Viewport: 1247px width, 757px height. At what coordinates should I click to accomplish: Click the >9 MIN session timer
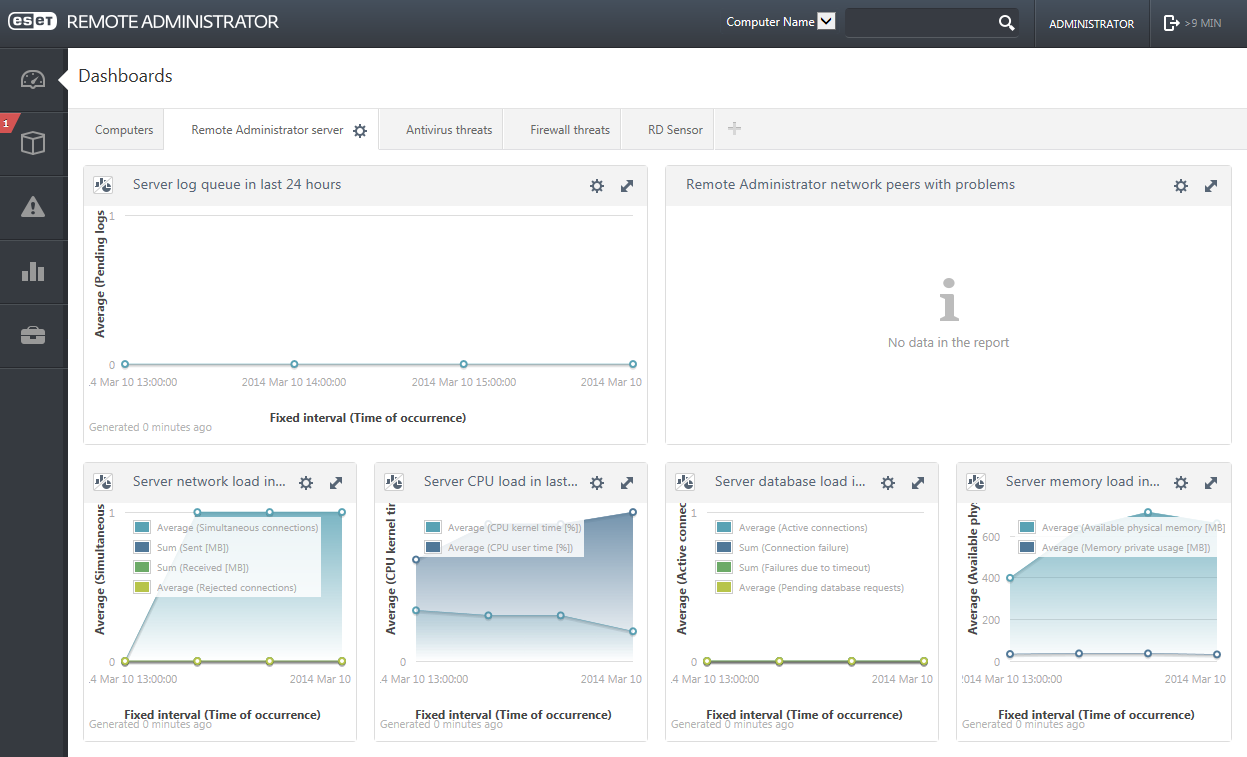(x=1203, y=24)
